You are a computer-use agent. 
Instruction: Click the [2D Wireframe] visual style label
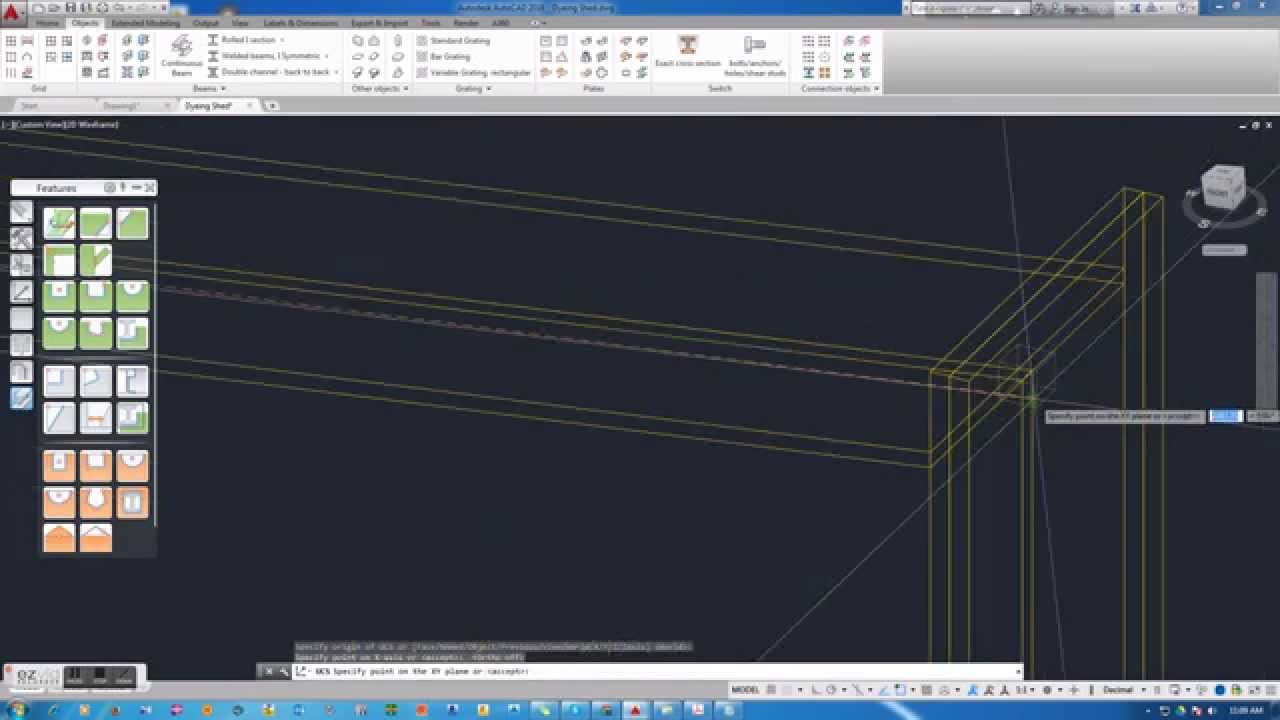coord(92,125)
